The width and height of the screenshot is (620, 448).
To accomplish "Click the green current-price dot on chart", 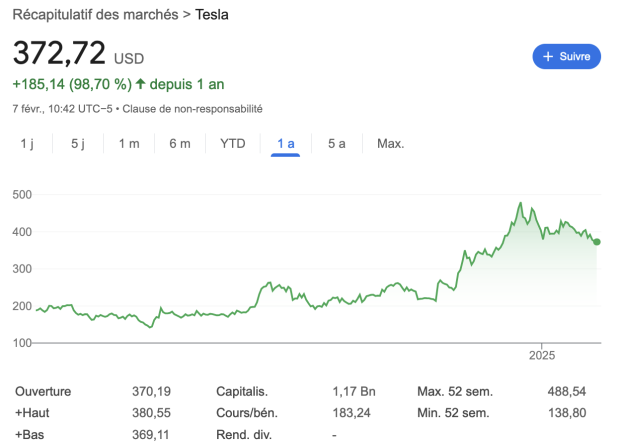I will [x=596, y=241].
